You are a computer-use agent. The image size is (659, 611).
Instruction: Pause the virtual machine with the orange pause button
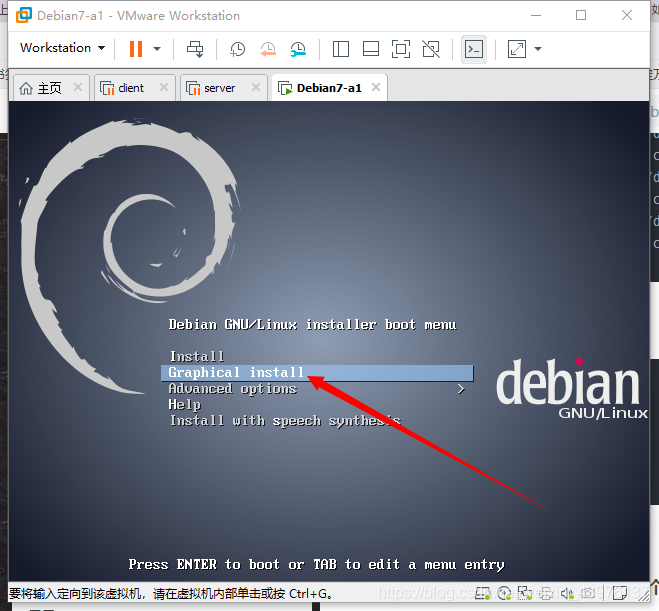pos(136,49)
